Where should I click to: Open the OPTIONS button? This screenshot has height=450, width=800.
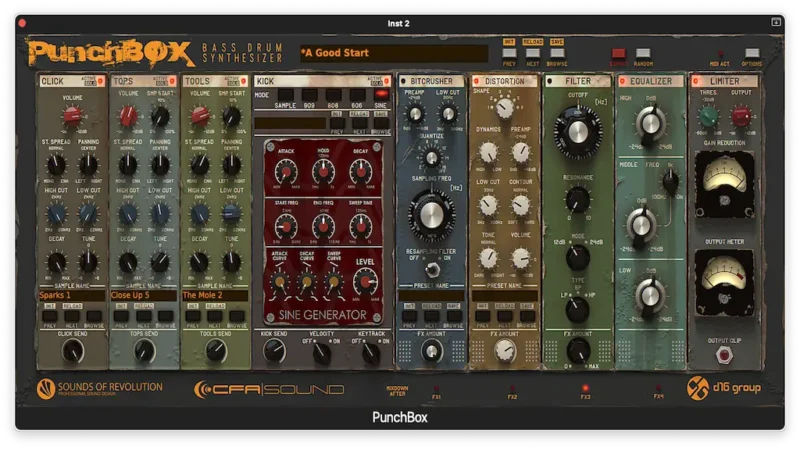click(x=752, y=54)
